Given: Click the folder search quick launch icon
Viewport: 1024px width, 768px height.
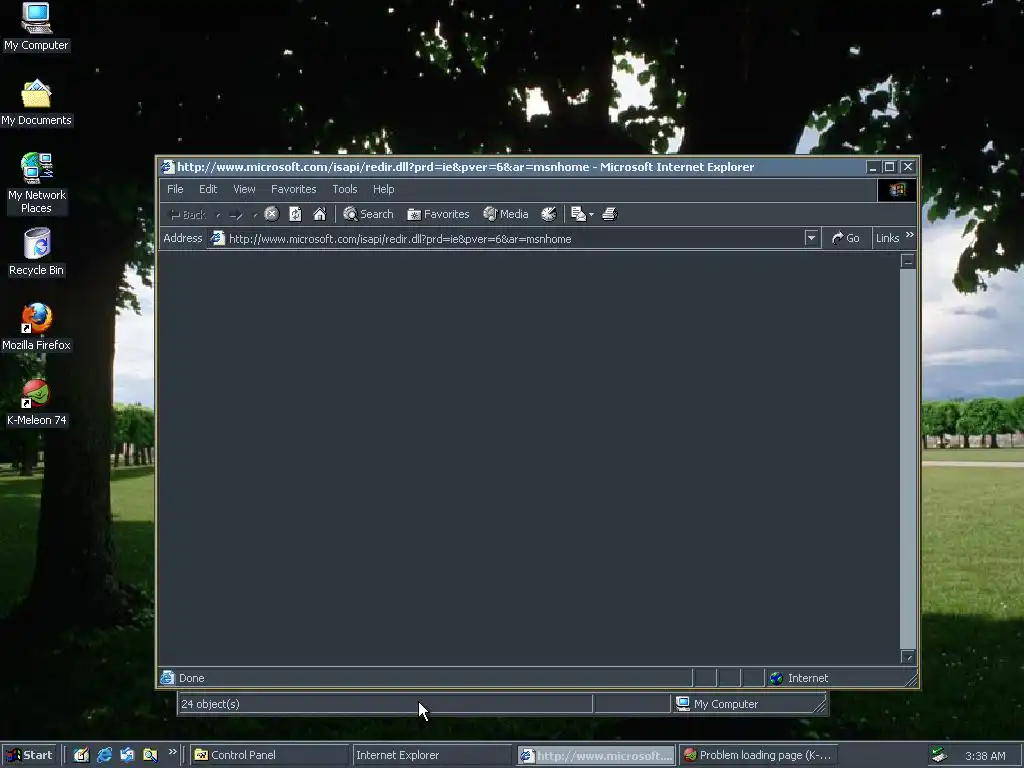Looking at the screenshot, I should (x=150, y=755).
